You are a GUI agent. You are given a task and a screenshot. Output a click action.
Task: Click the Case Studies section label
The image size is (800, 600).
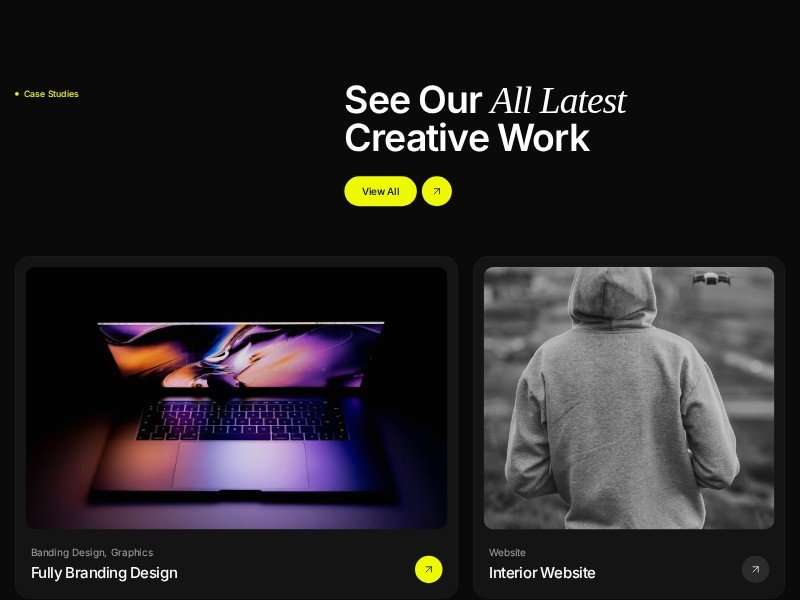[x=51, y=94]
